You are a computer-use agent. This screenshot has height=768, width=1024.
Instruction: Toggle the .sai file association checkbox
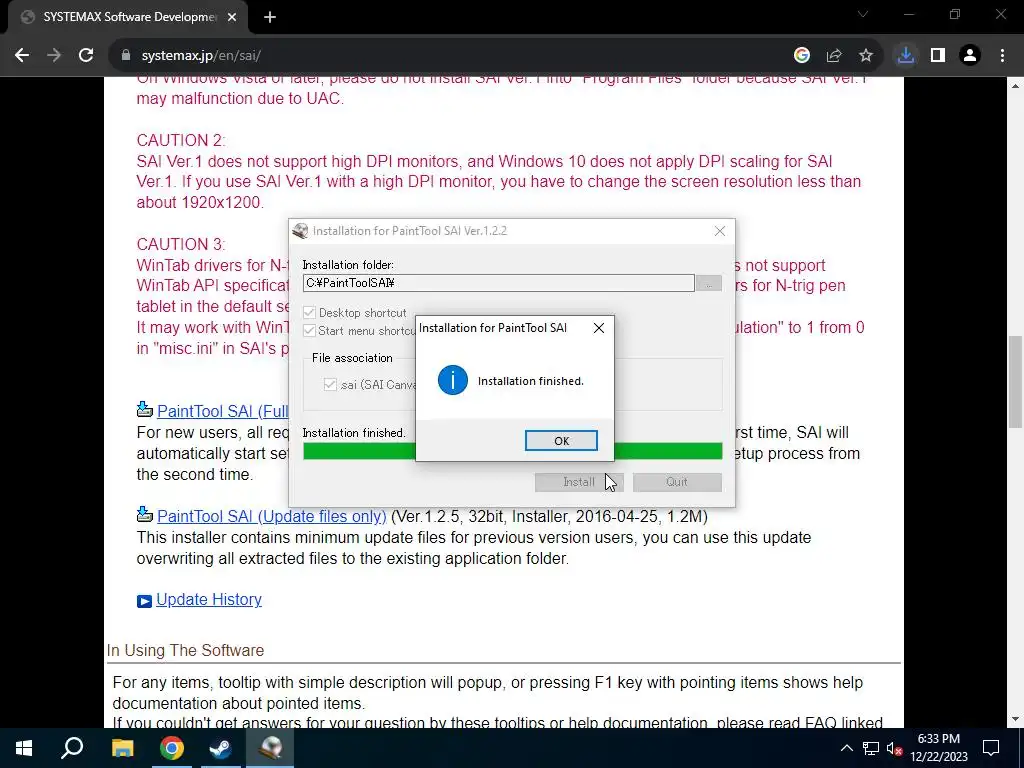tap(330, 385)
